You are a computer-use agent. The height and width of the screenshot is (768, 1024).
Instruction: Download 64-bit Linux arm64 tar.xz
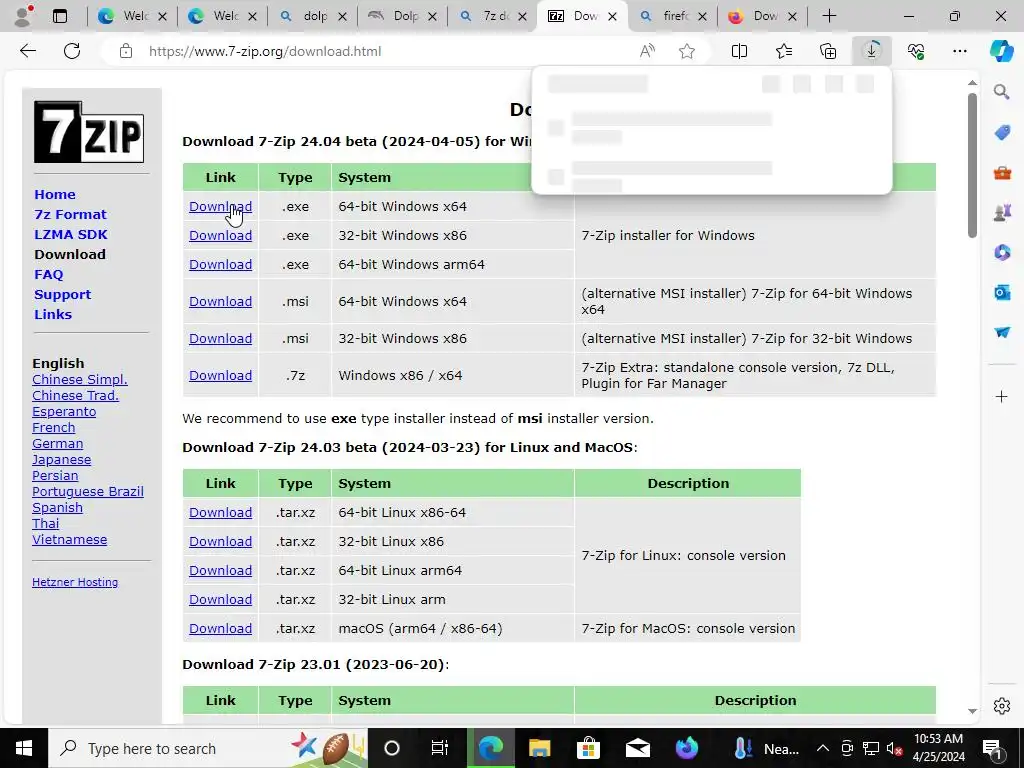pyautogui.click(x=220, y=570)
